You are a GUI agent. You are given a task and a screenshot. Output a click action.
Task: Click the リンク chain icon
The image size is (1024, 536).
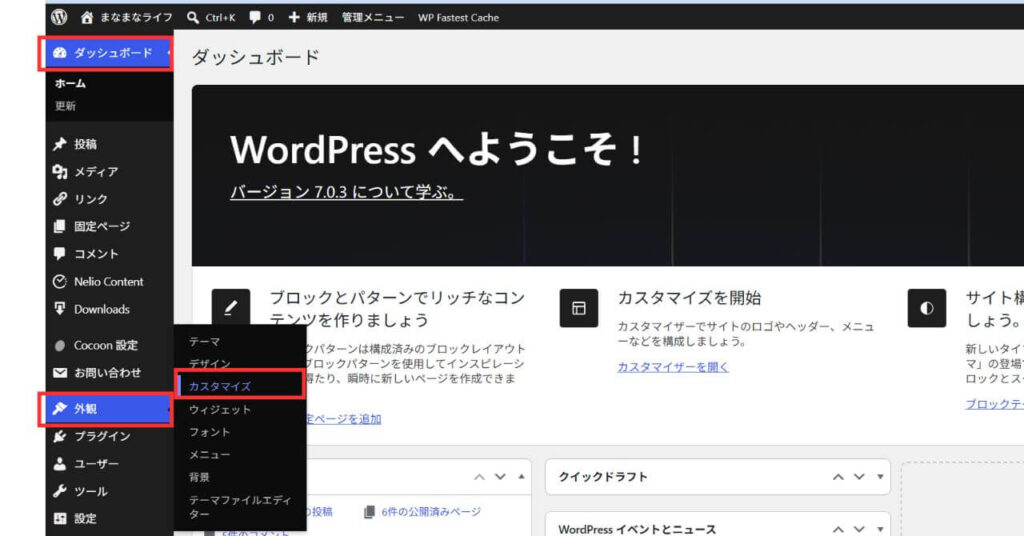59,199
